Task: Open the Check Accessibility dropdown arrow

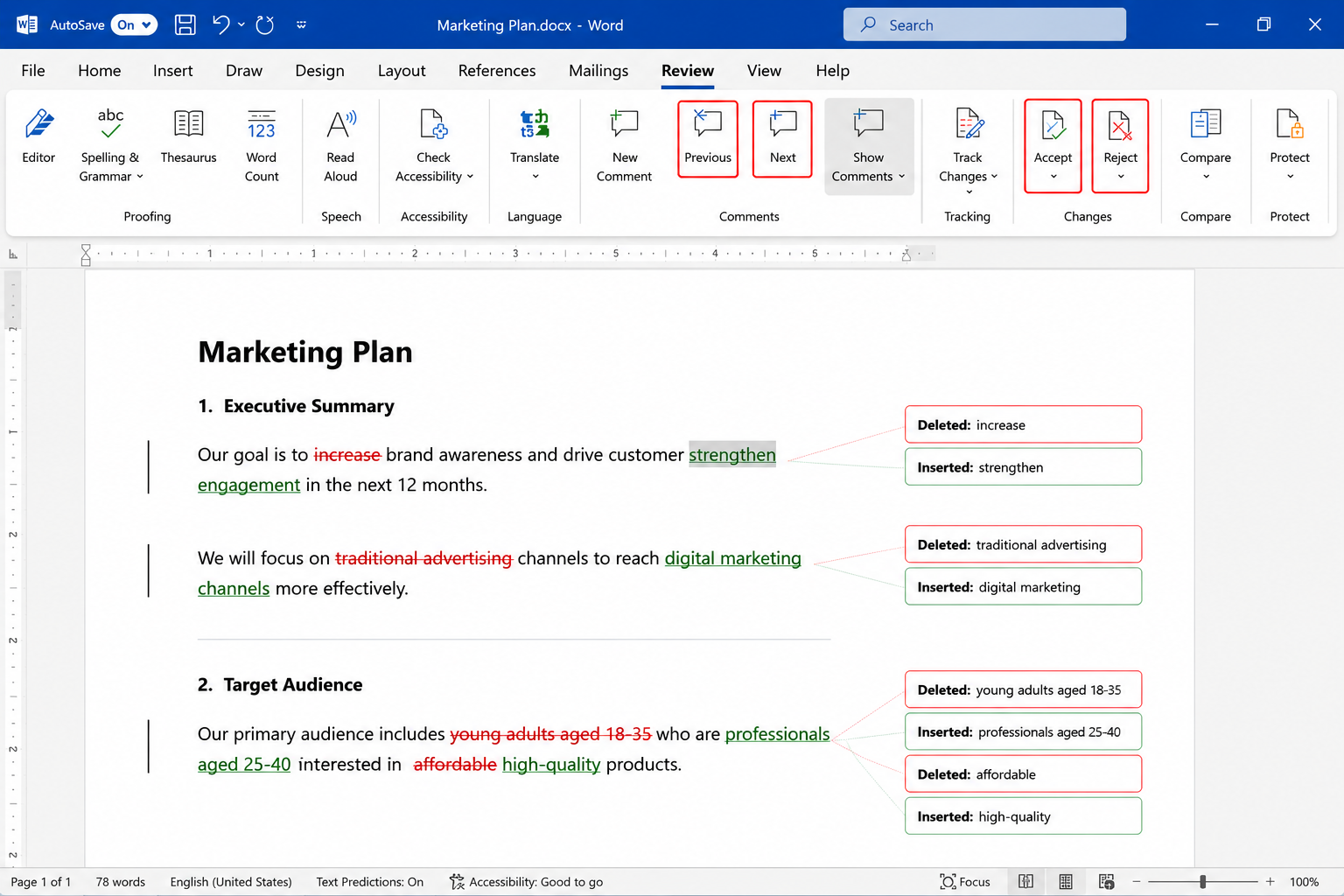Action: click(x=470, y=177)
